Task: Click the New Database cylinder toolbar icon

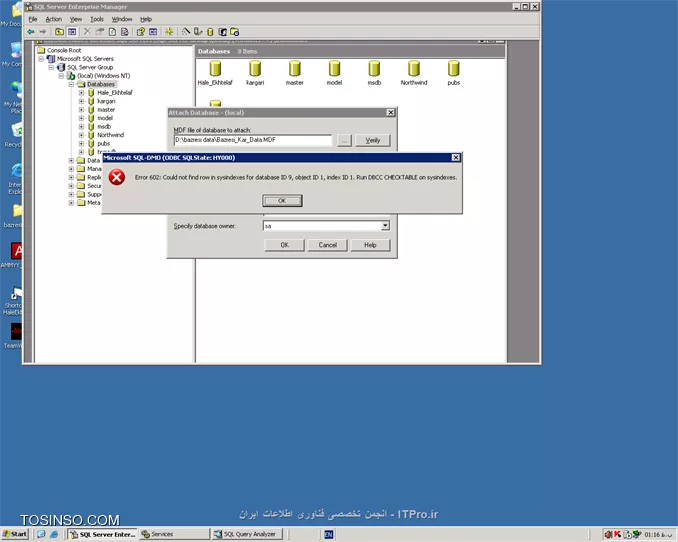Action: pyautogui.click(x=210, y=32)
